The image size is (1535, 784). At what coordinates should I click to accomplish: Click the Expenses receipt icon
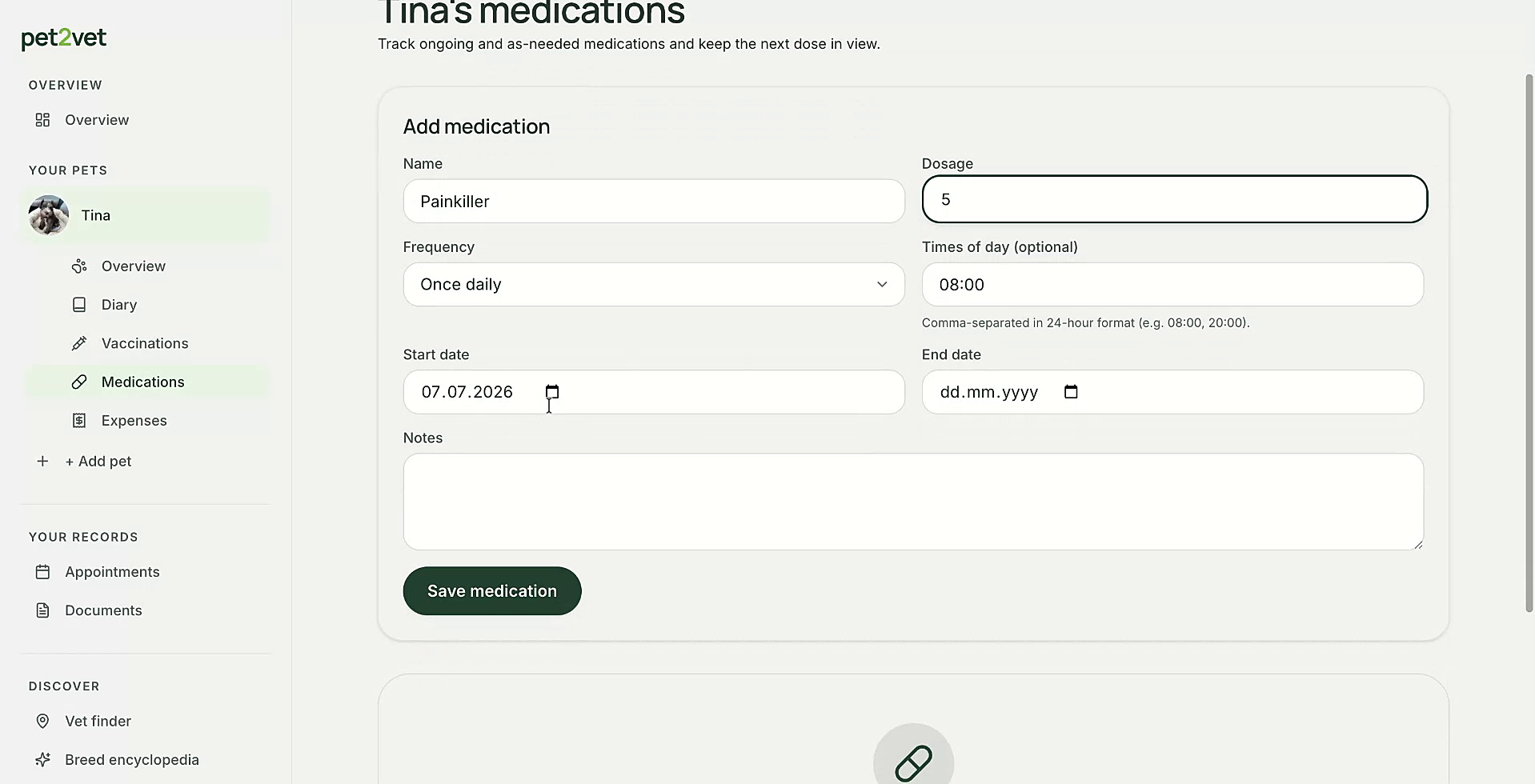coord(79,421)
